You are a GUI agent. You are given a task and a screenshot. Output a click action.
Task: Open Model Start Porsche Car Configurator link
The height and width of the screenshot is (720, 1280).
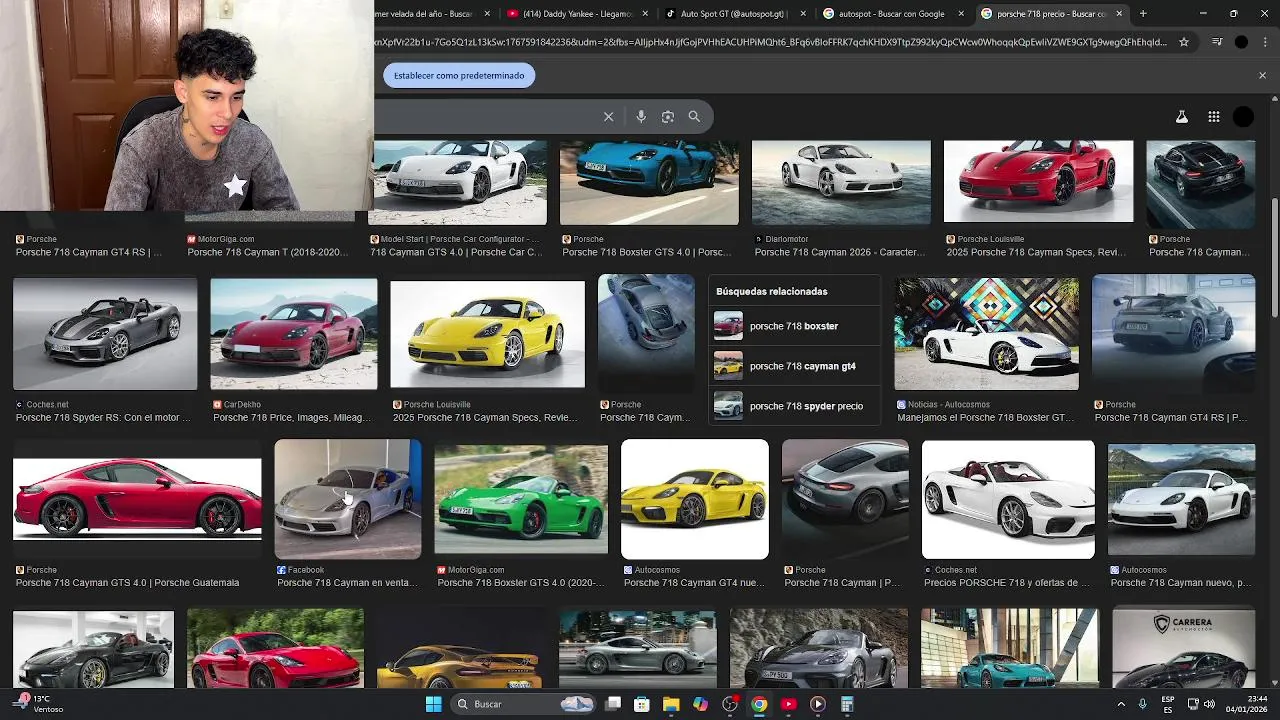(x=455, y=252)
